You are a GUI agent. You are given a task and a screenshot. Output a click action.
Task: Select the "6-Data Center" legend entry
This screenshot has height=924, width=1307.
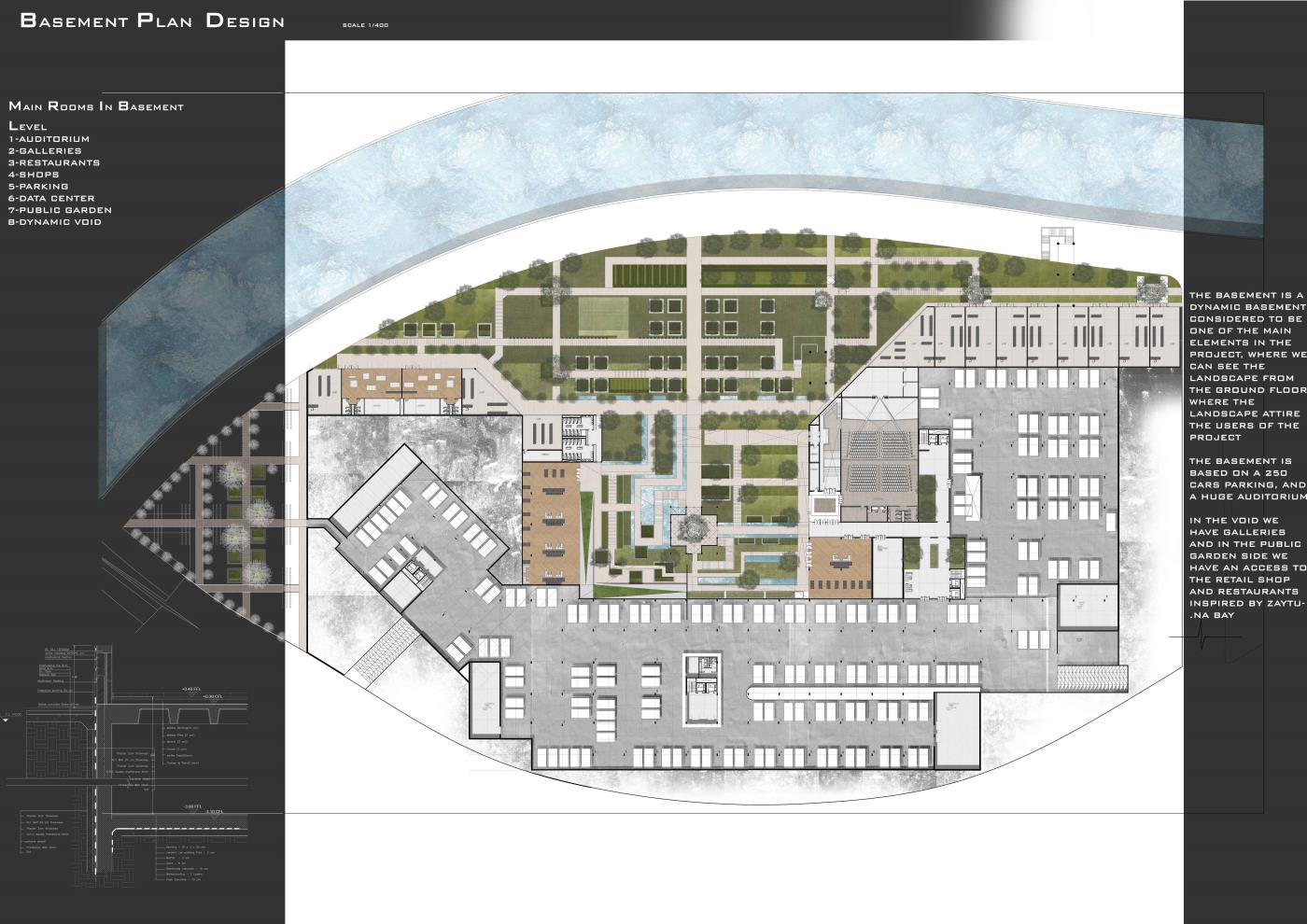pyautogui.click(x=51, y=198)
